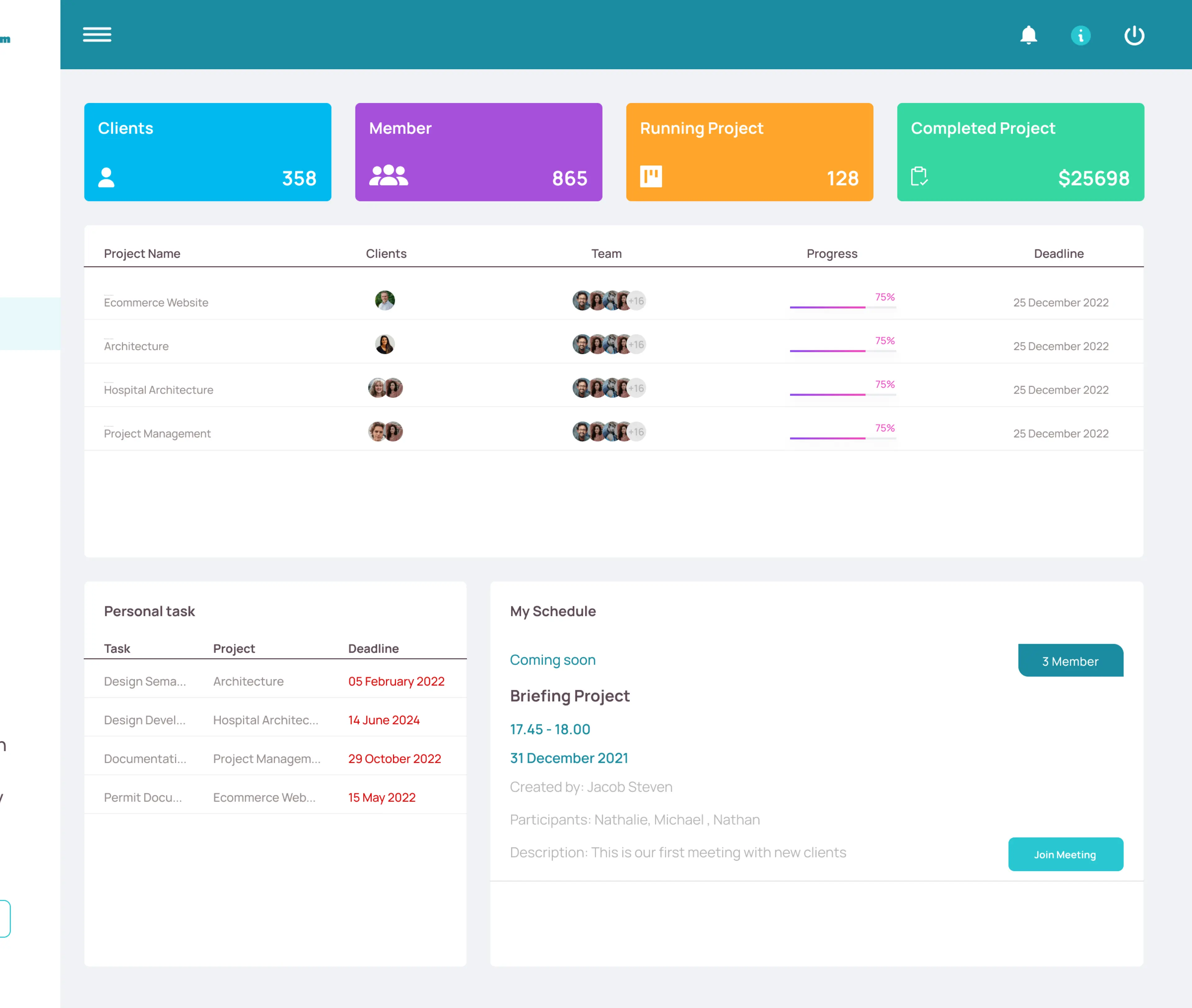
Task: Click Project Management progress bar
Action: [843, 438]
